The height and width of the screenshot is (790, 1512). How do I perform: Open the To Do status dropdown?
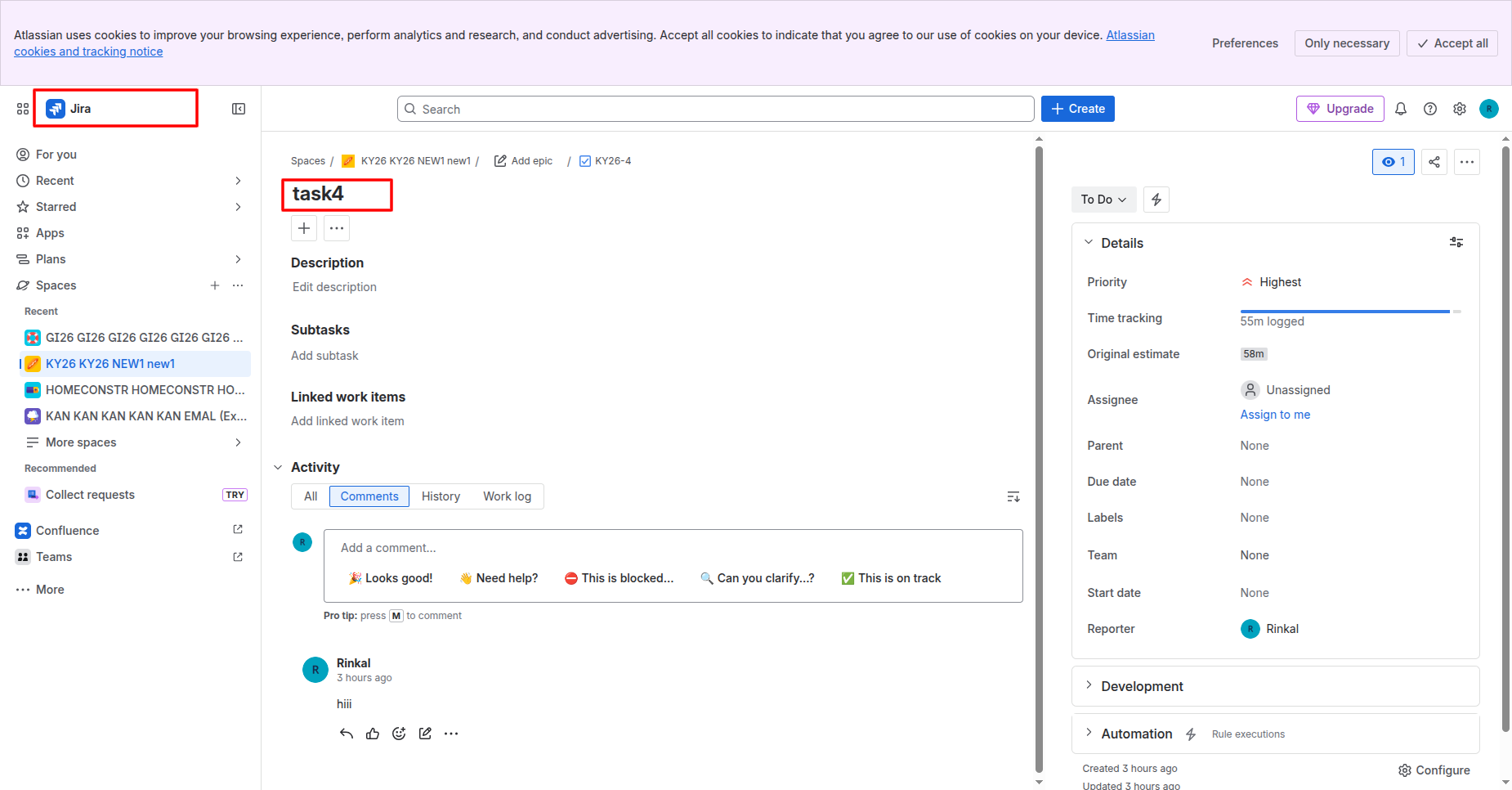tap(1104, 200)
